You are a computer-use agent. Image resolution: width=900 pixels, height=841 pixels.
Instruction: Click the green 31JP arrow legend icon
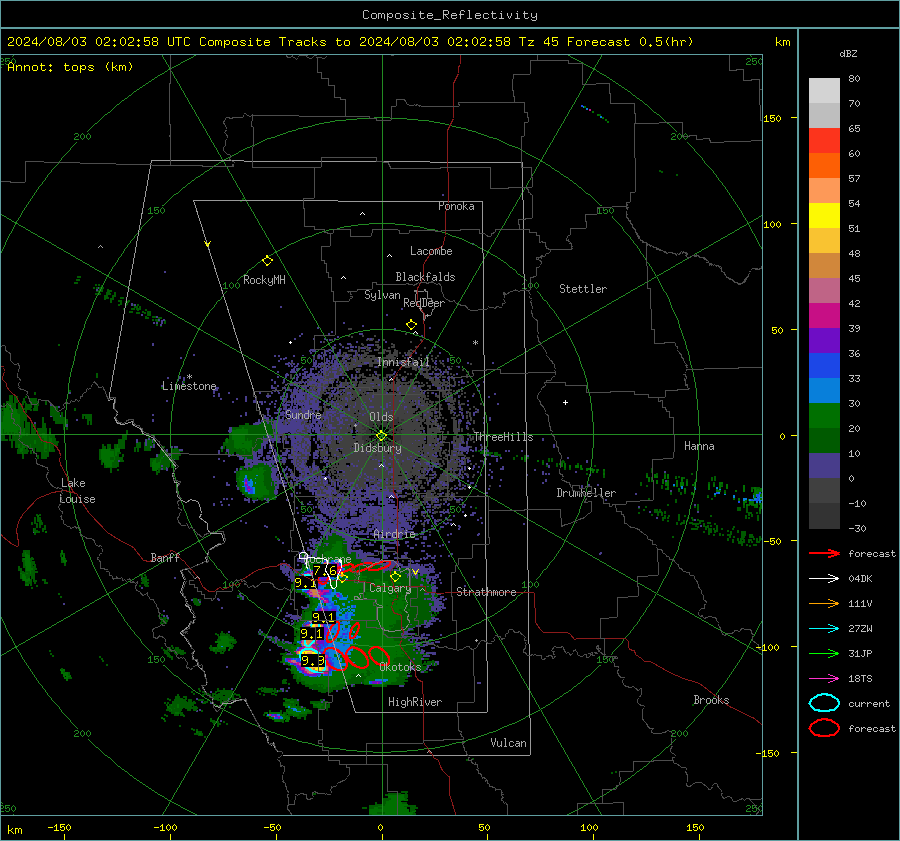(824, 653)
